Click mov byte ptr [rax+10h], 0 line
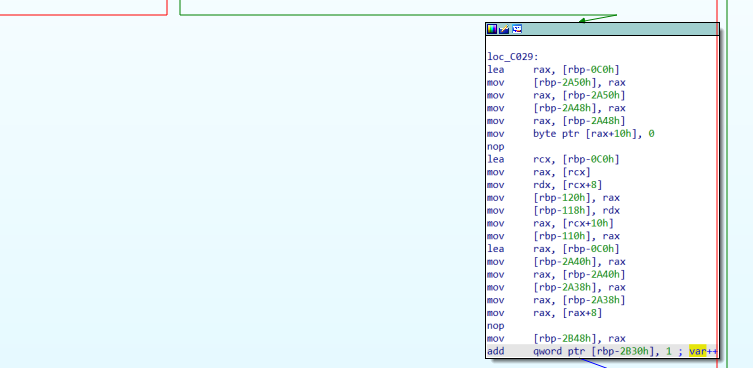753x368 pixels. pyautogui.click(x=571, y=134)
